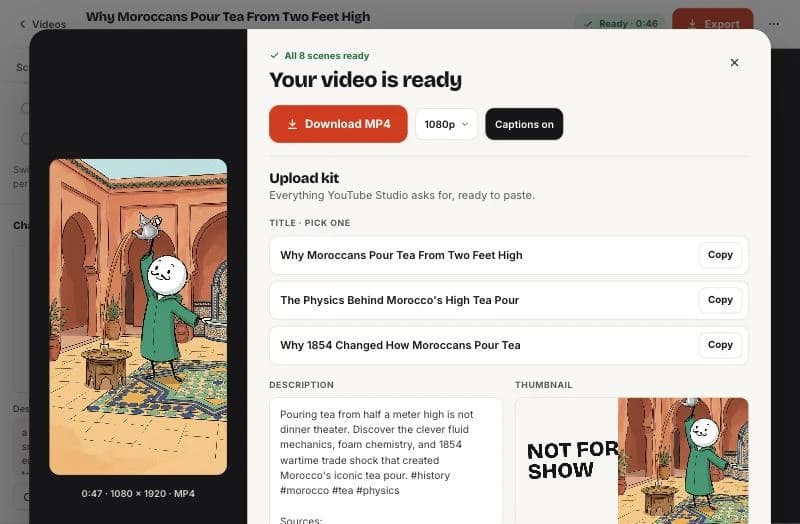Copy the title The Physics Behind Morocco's High Tea Pour
The height and width of the screenshot is (524, 800).
pyautogui.click(x=720, y=300)
